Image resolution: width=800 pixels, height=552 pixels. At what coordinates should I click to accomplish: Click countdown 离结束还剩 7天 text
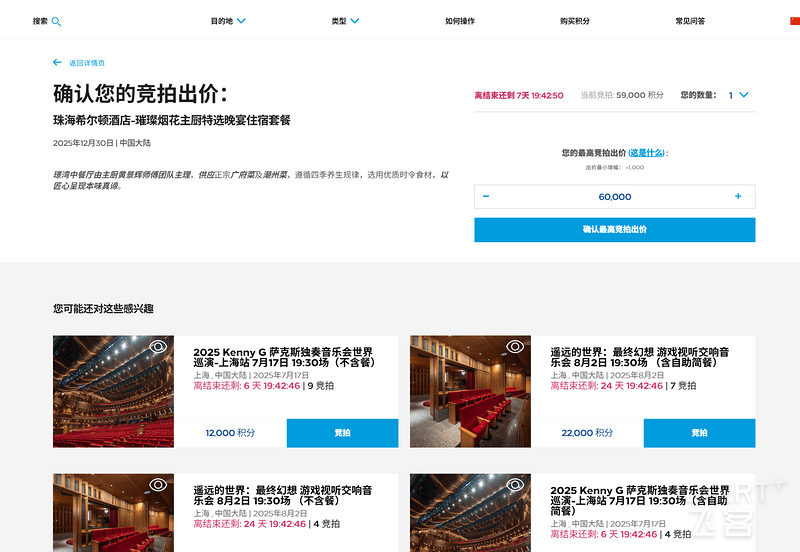519,95
